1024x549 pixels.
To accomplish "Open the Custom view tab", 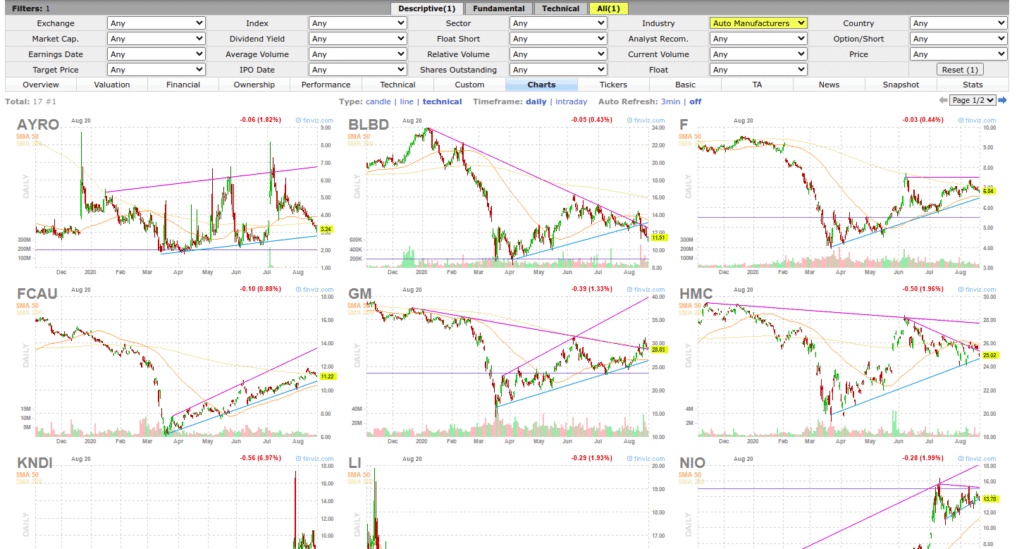I will [x=470, y=85].
